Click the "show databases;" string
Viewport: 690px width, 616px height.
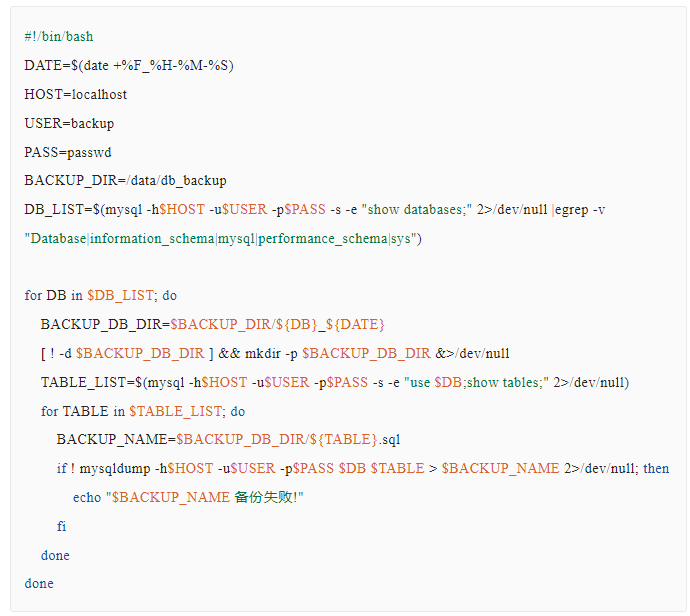click(x=415, y=210)
